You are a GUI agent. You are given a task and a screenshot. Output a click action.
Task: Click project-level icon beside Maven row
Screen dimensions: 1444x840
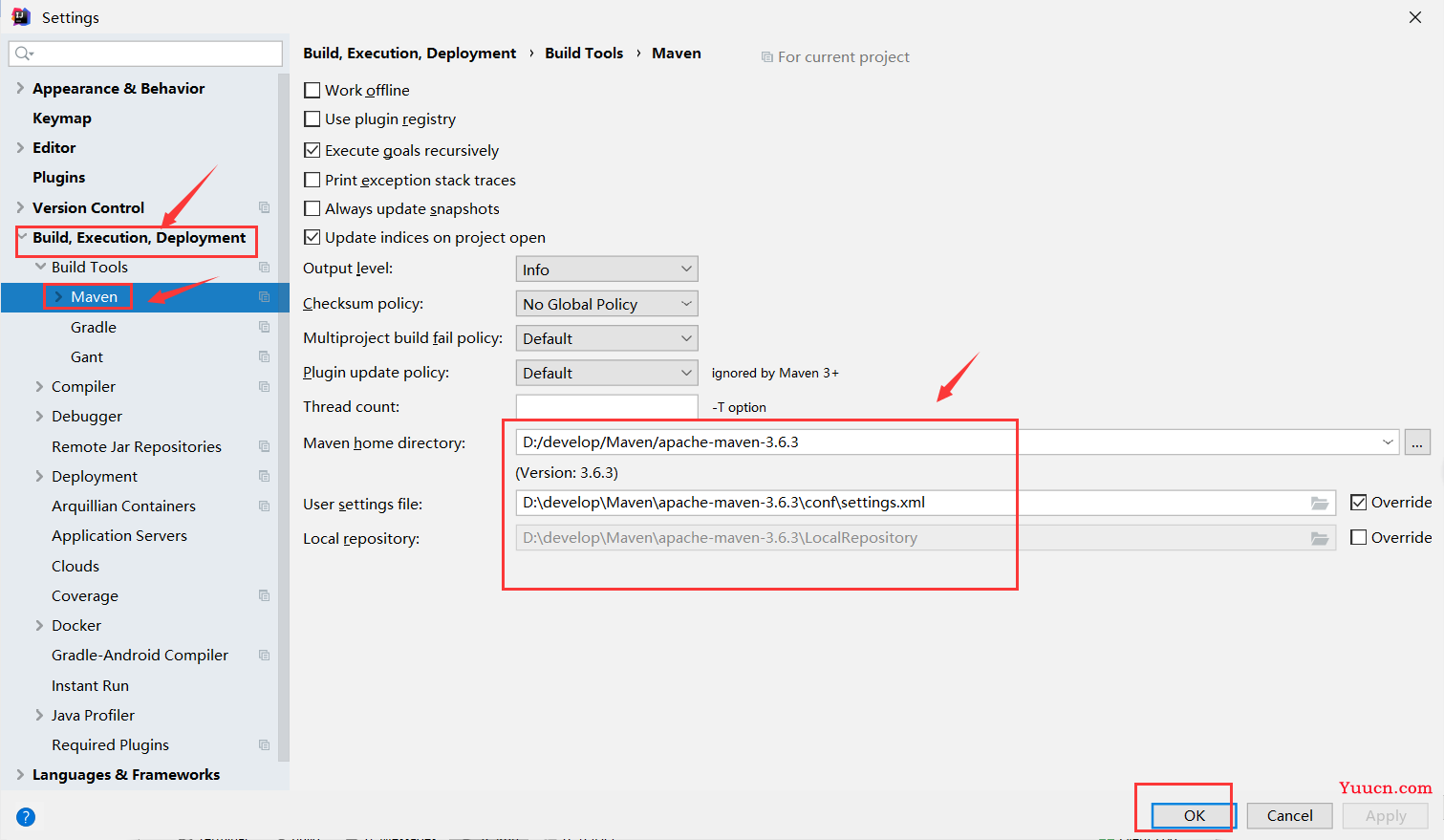(265, 296)
